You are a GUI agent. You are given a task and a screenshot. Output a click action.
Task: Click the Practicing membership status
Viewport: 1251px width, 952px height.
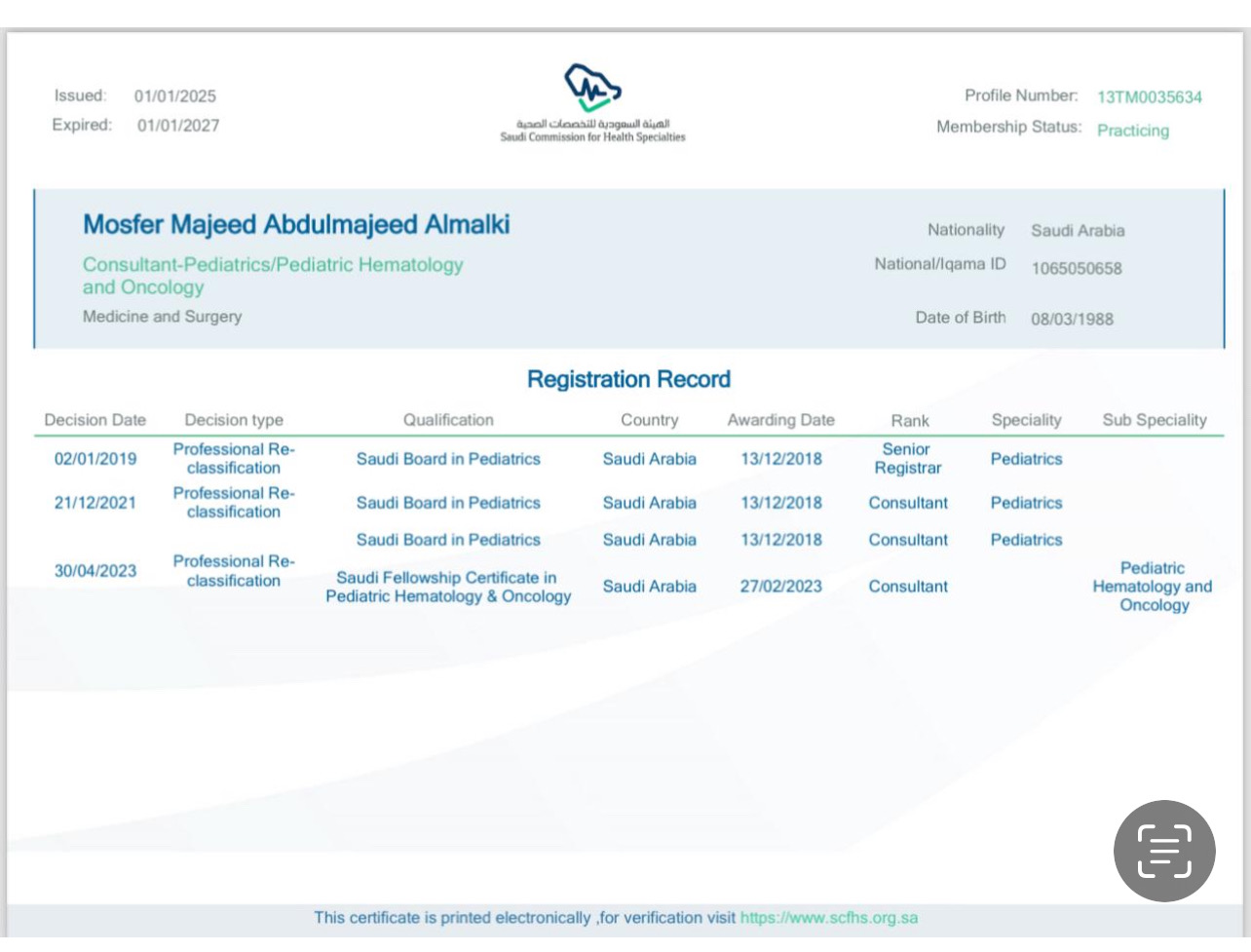(1132, 131)
